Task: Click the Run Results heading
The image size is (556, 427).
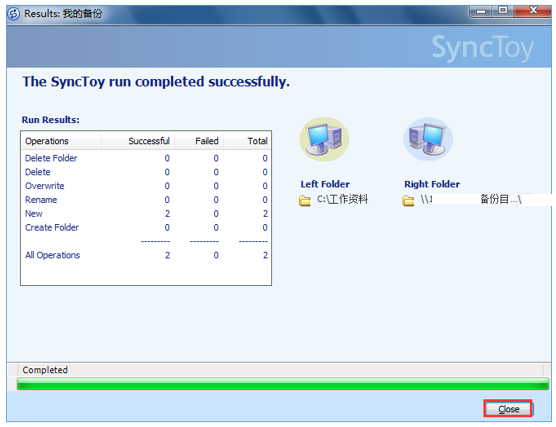Action: 51,120
